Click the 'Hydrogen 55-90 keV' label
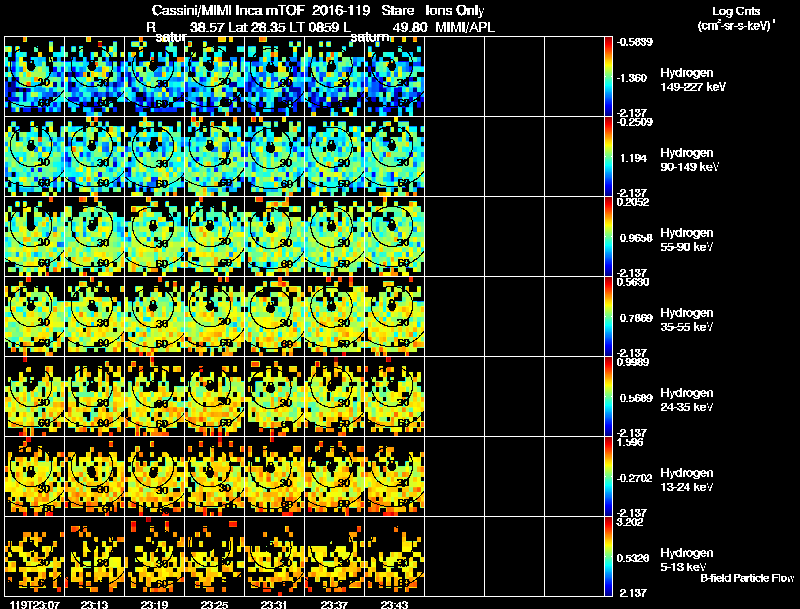 click(687, 240)
